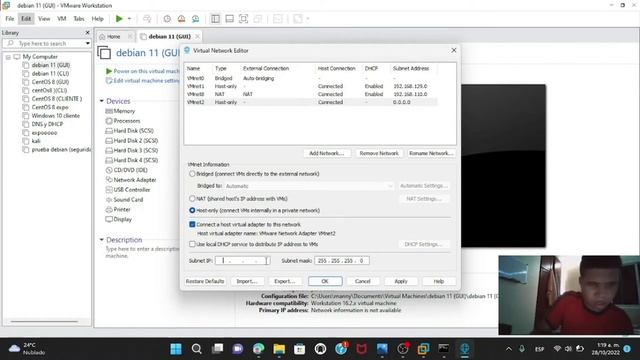
Task: Open the Power On dropdown arrow
Action: point(129,19)
